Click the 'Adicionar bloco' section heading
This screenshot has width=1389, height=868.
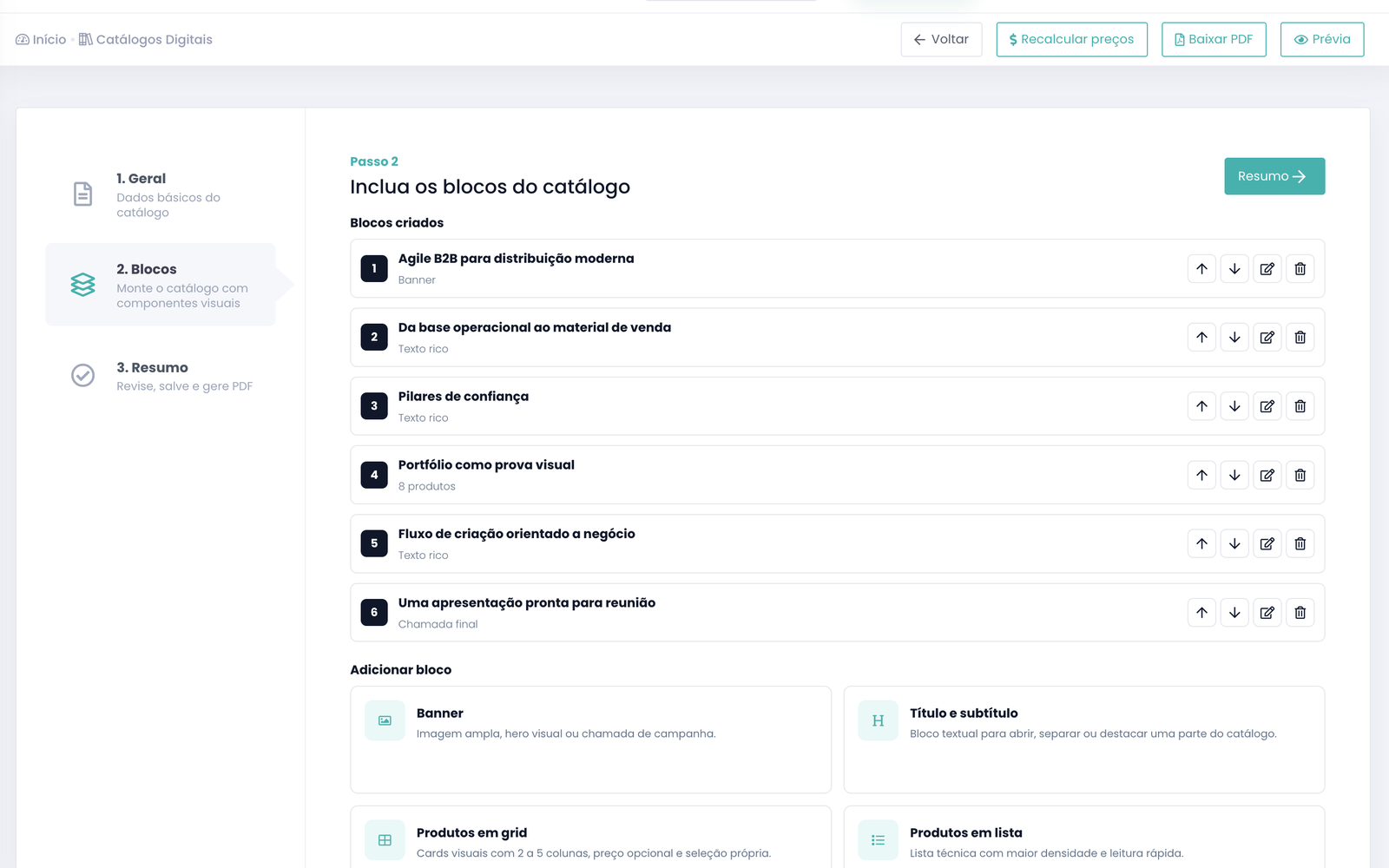point(400,670)
